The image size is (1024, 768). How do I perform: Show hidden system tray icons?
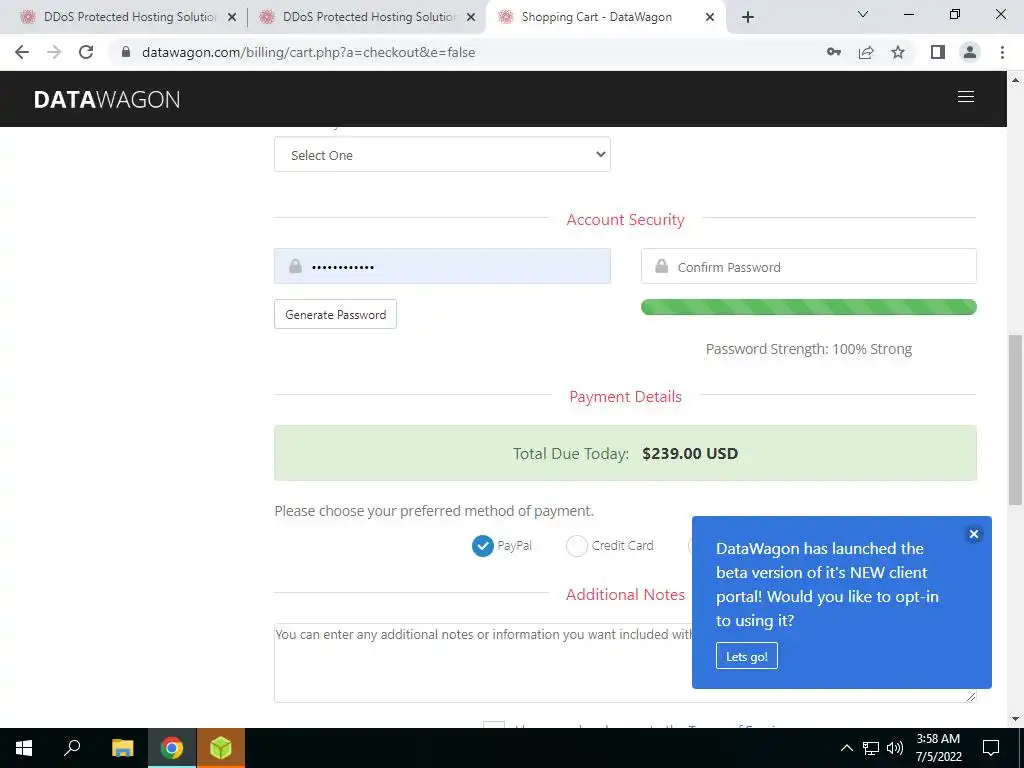[x=846, y=748]
